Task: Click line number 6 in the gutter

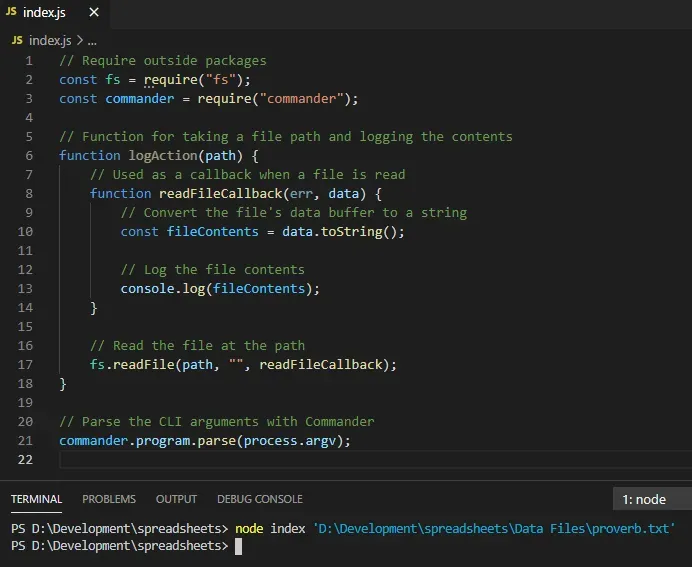Action: (x=30, y=155)
